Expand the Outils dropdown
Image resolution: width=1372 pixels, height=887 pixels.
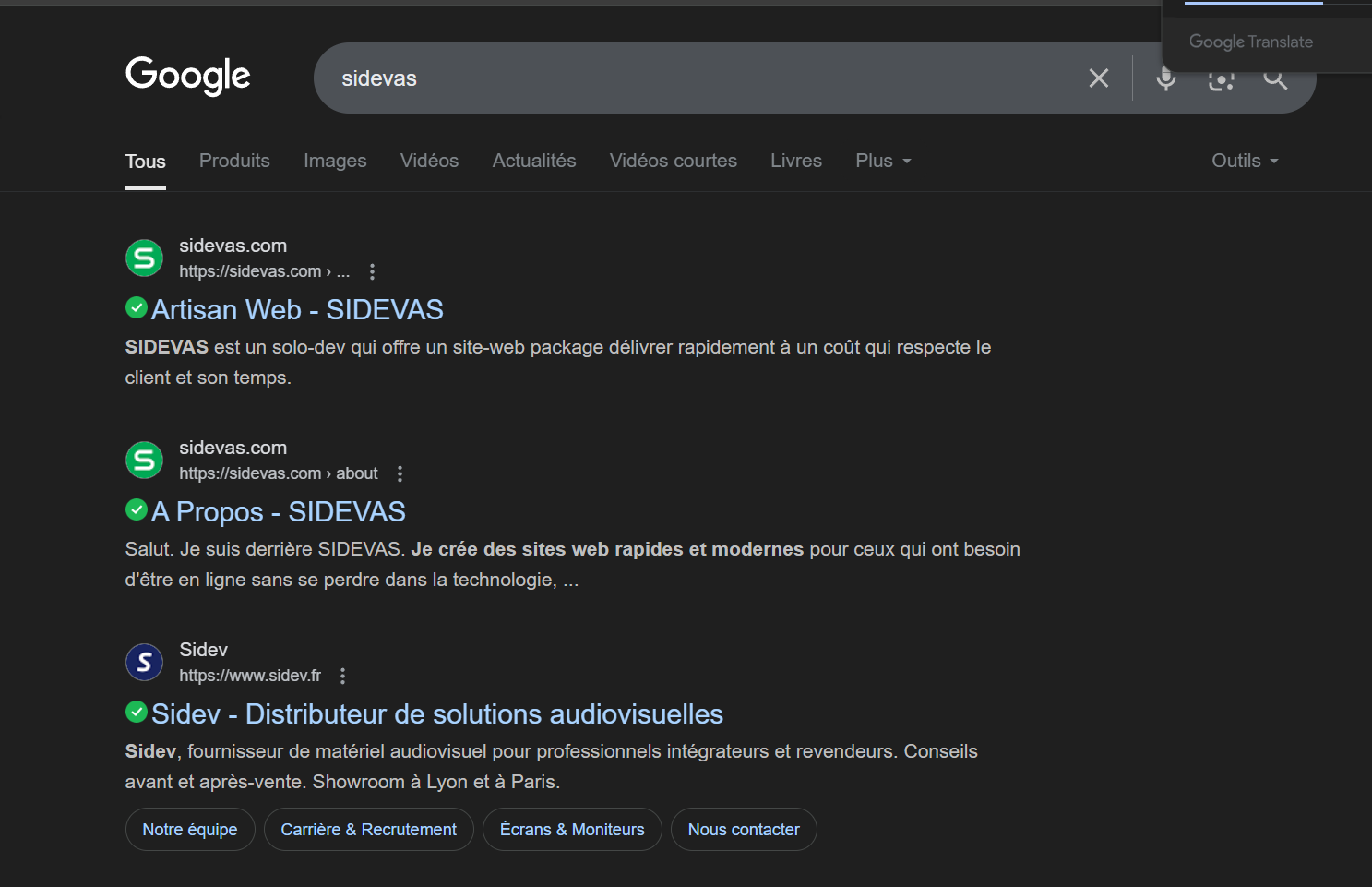(x=1245, y=161)
